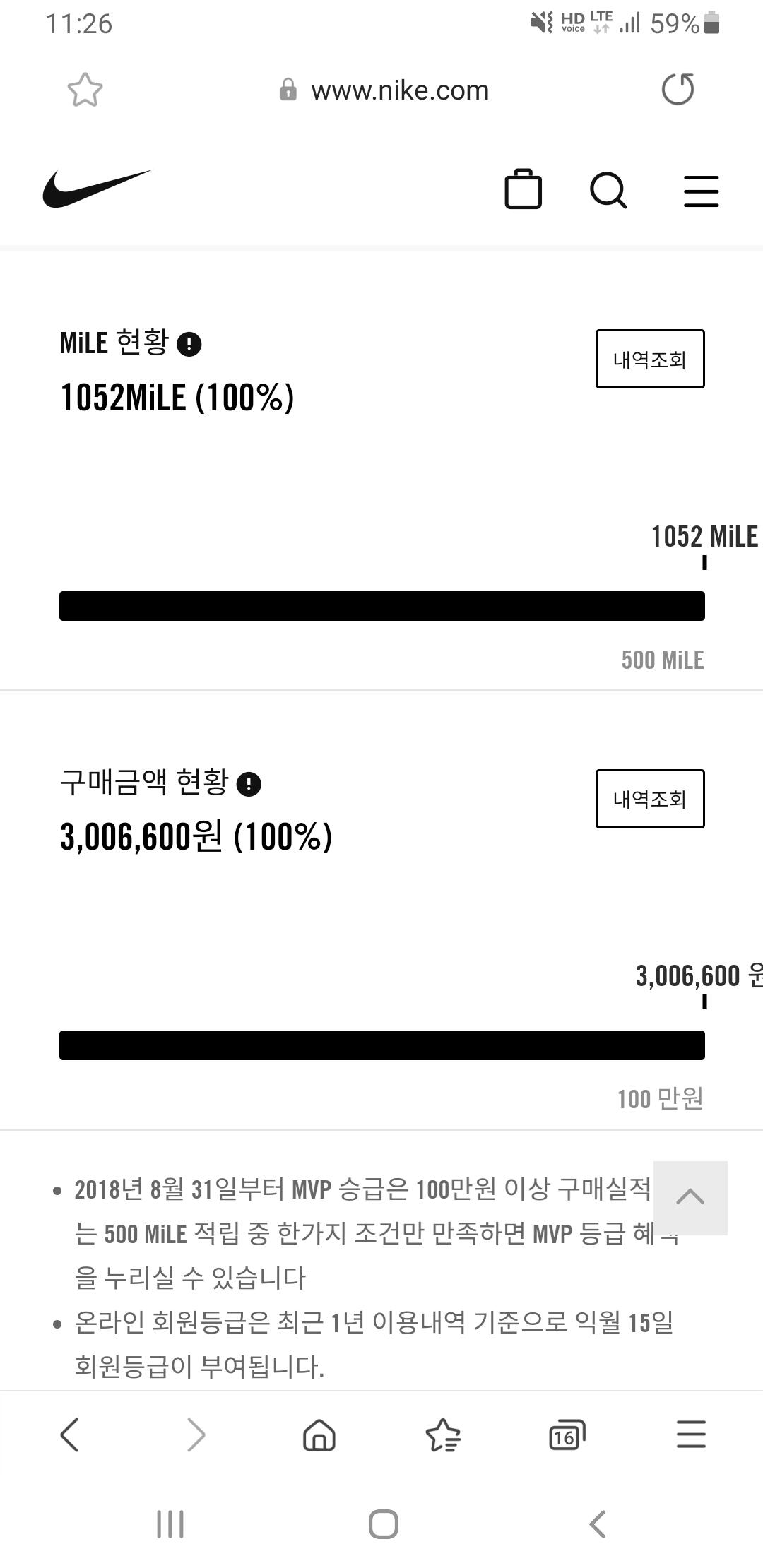Show info for 구매금액 현황
The image size is (763, 1568).
click(x=249, y=784)
